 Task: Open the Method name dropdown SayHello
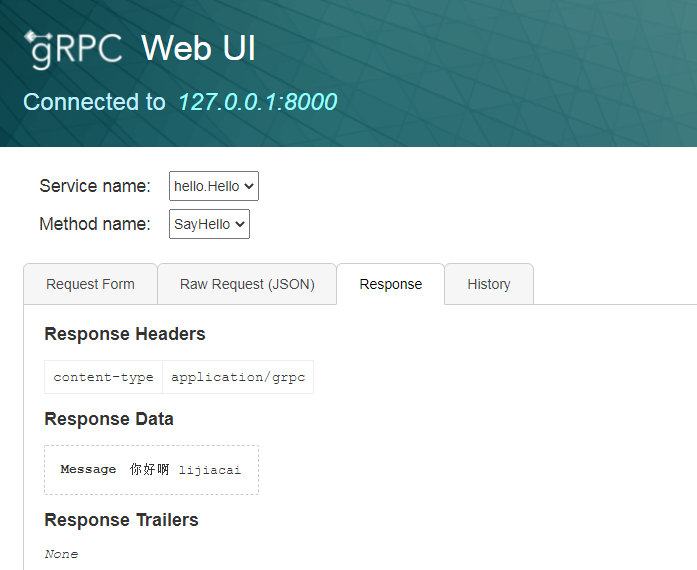tap(209, 224)
